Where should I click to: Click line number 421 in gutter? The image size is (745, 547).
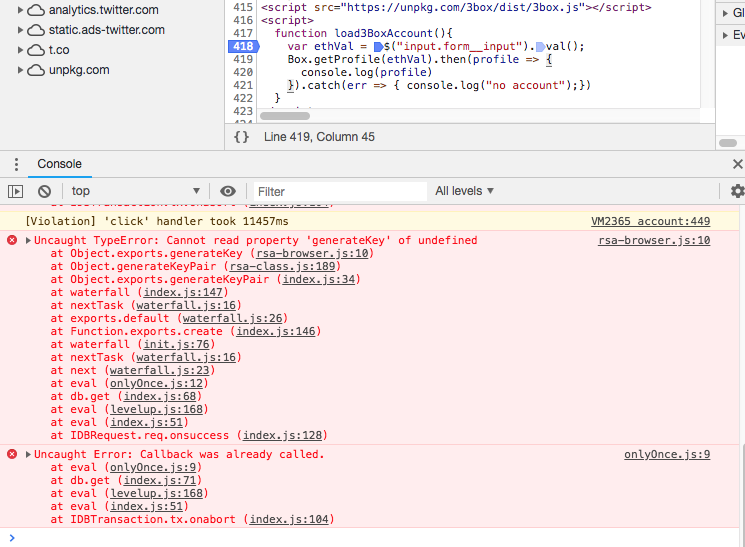pyautogui.click(x=243, y=86)
